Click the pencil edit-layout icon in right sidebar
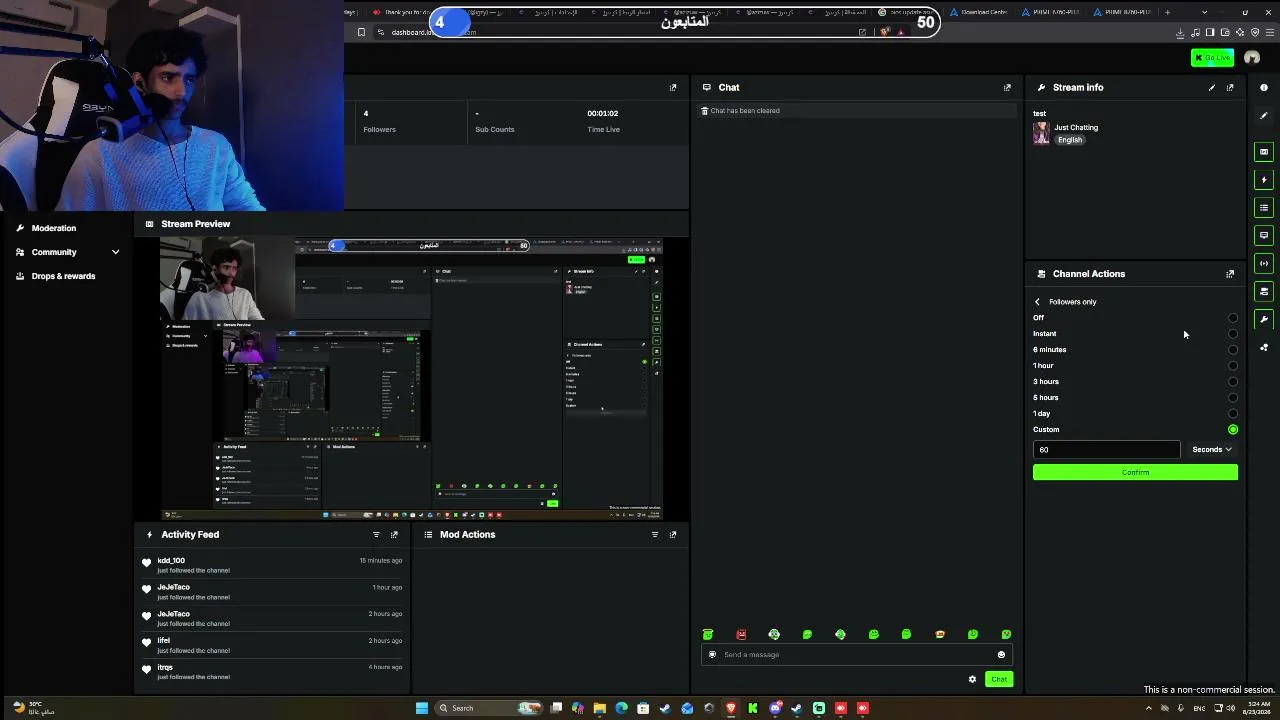Viewport: 1280px width, 720px height. coord(1264,116)
